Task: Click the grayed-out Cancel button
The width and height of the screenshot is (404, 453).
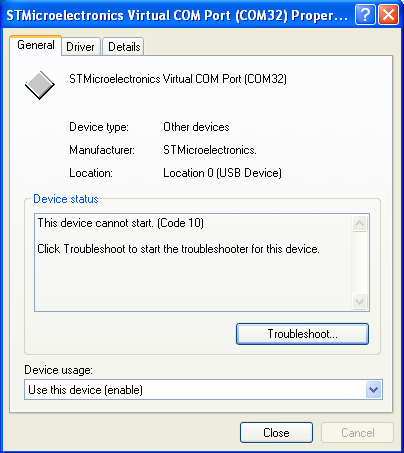Action: (358, 433)
